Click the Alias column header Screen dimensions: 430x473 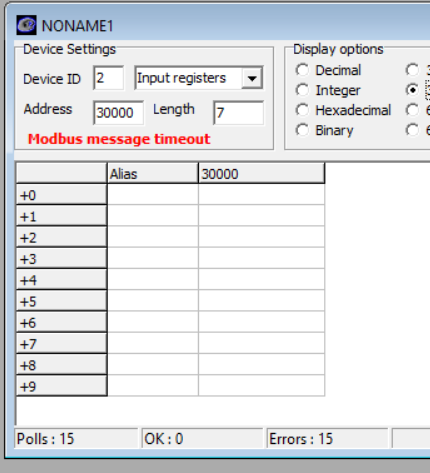(153, 173)
